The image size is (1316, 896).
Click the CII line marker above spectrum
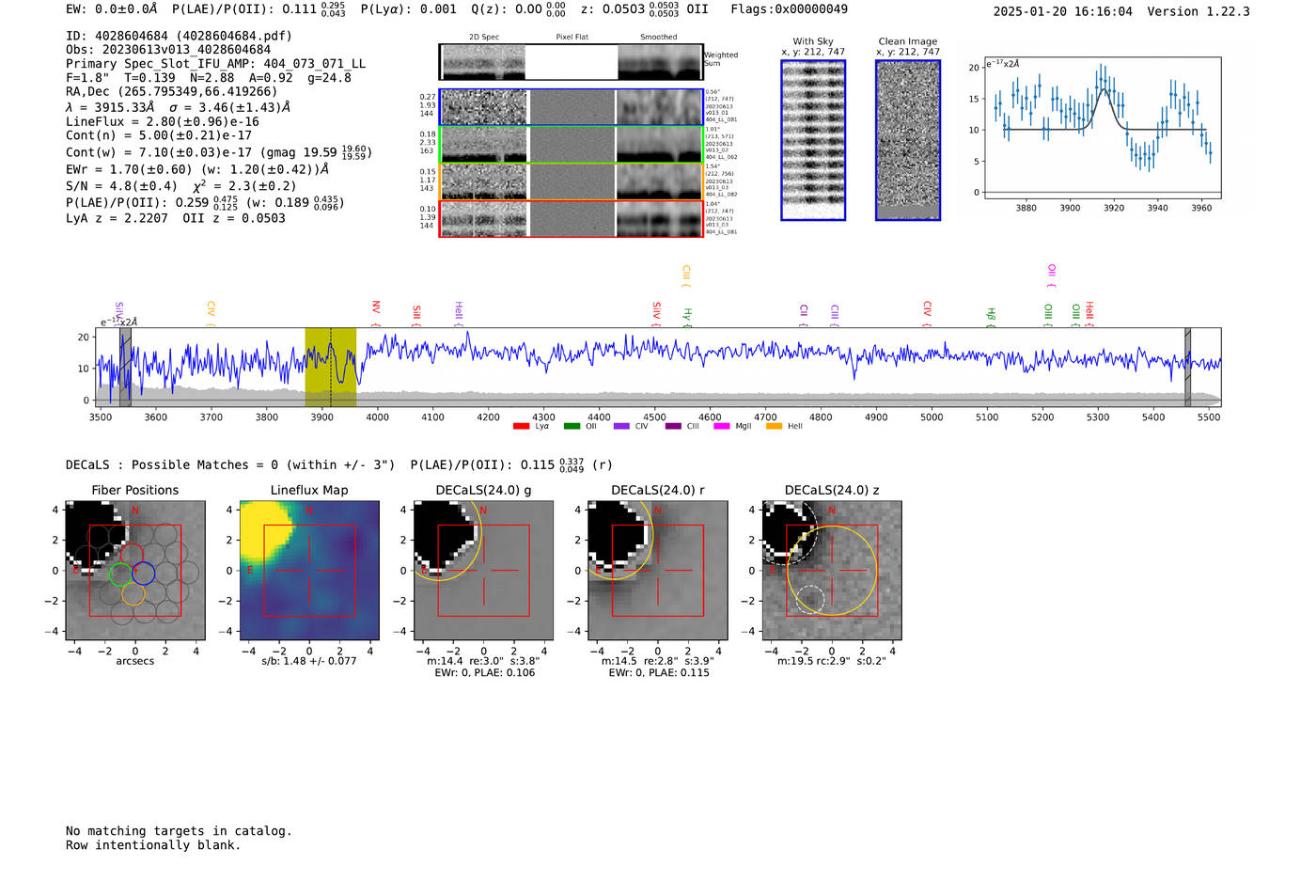[804, 315]
